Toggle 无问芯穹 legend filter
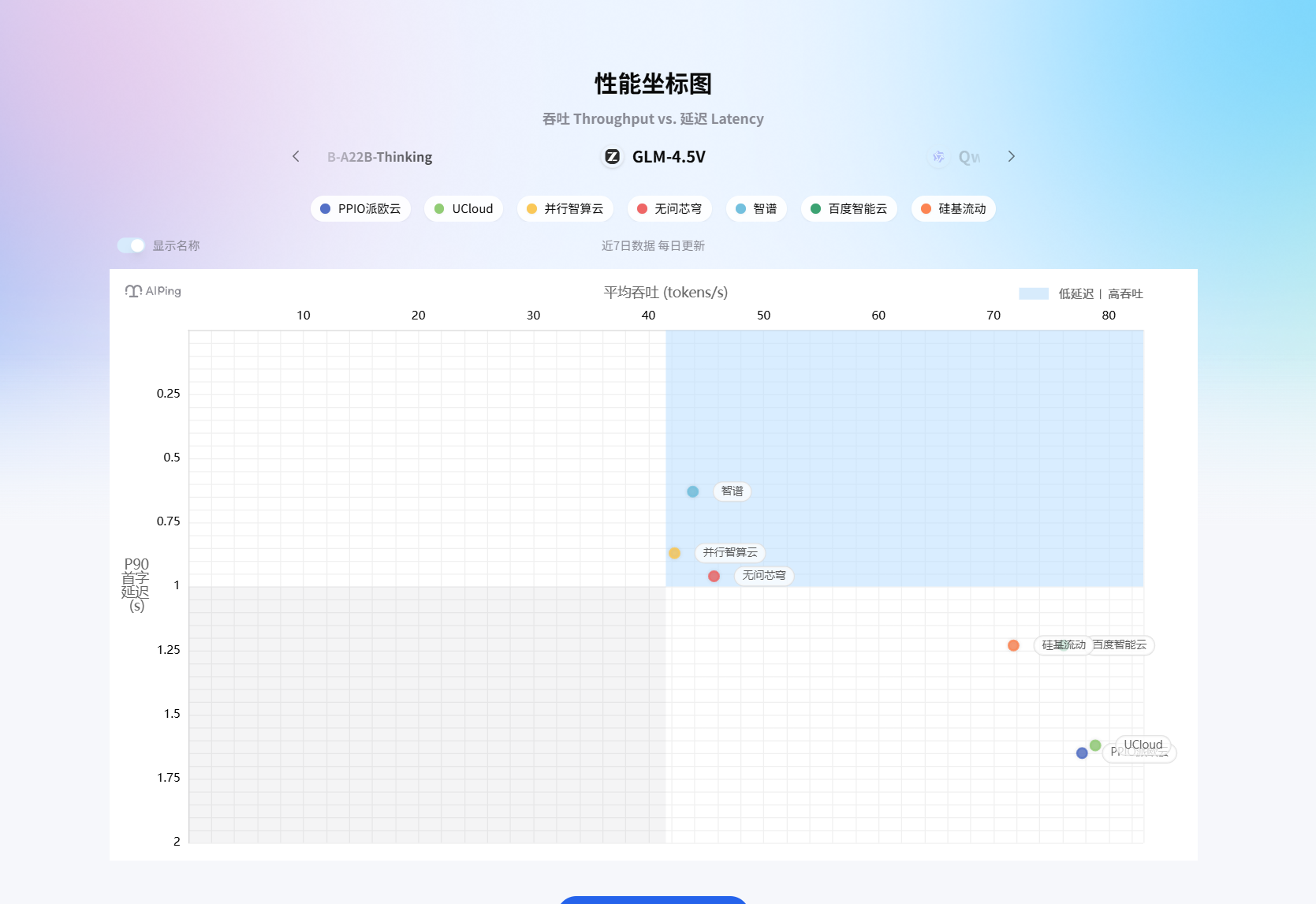1316x904 pixels. pyautogui.click(x=669, y=208)
